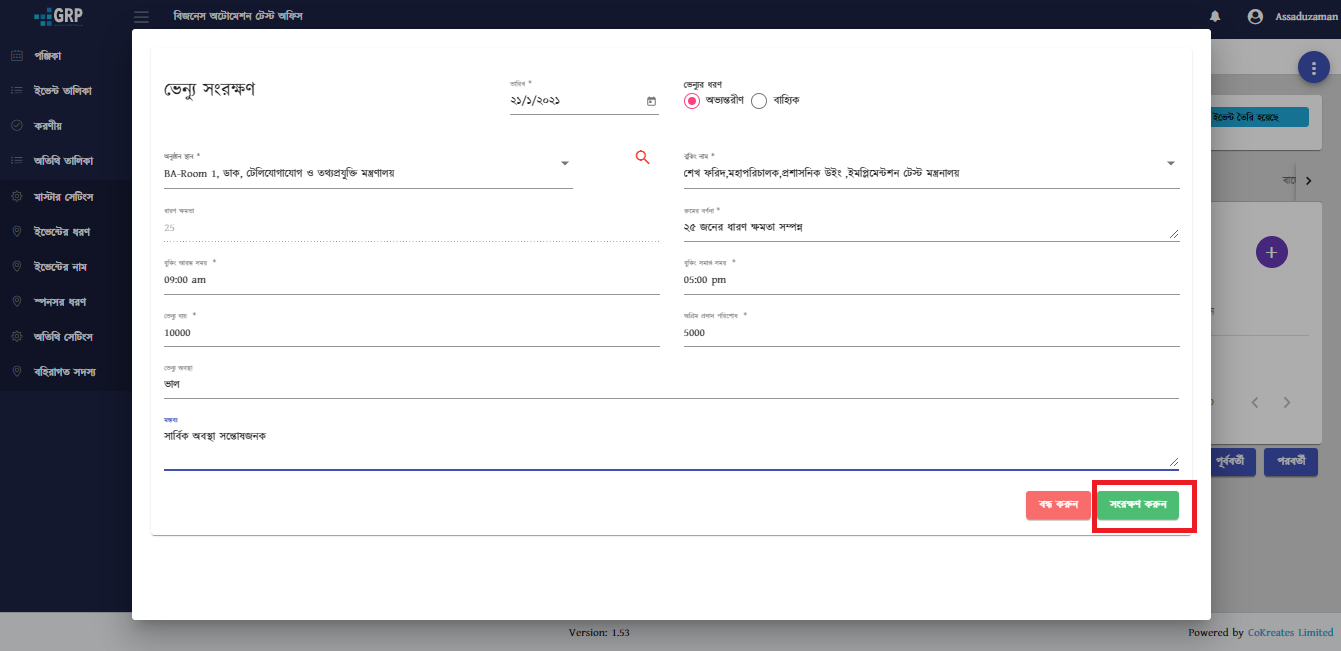The width and height of the screenshot is (1341, 651).
Task: Click the venue cost field with 10000
Action: tap(412, 333)
